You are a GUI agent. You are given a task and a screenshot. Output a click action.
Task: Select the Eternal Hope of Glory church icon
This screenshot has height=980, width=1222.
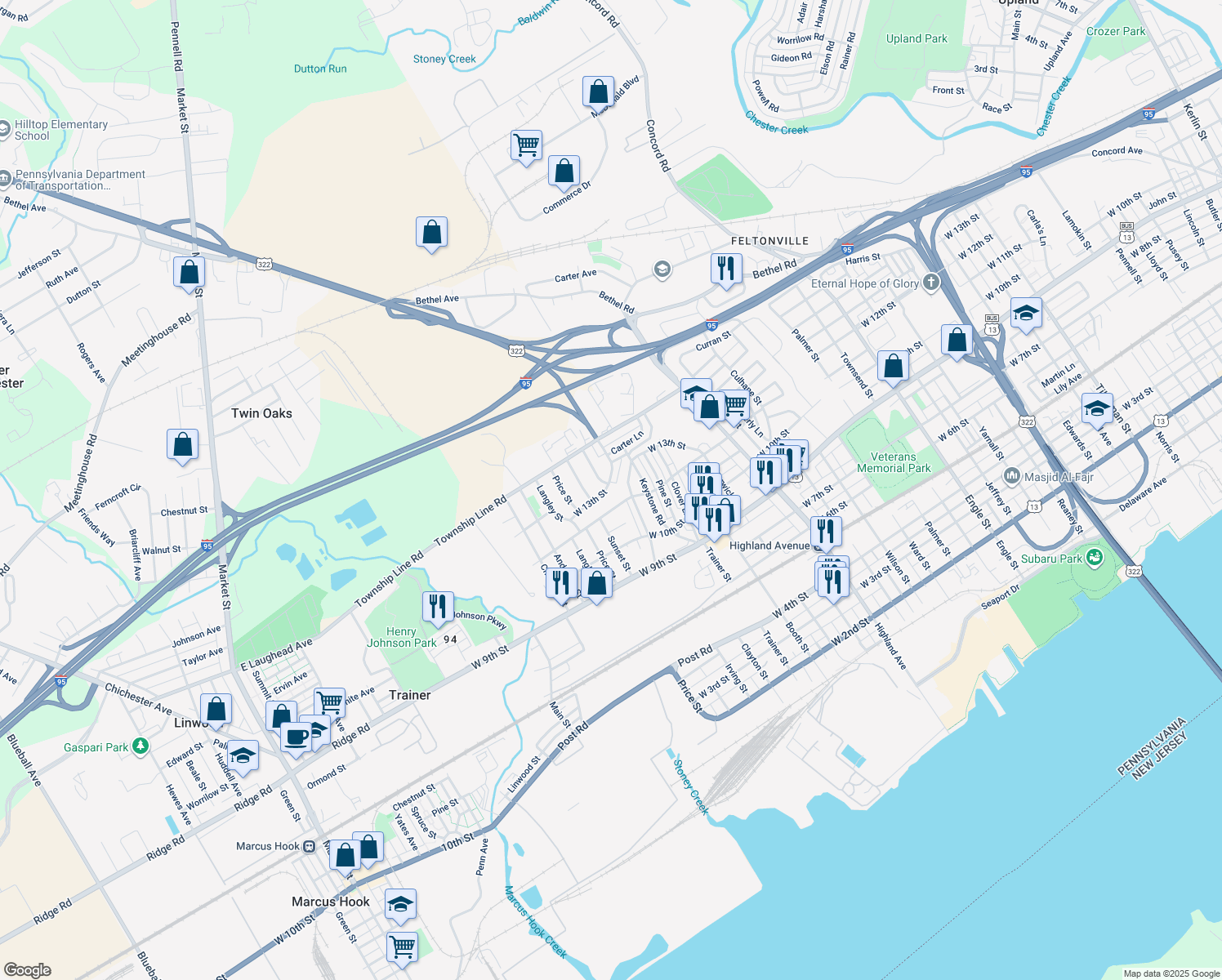tap(931, 283)
